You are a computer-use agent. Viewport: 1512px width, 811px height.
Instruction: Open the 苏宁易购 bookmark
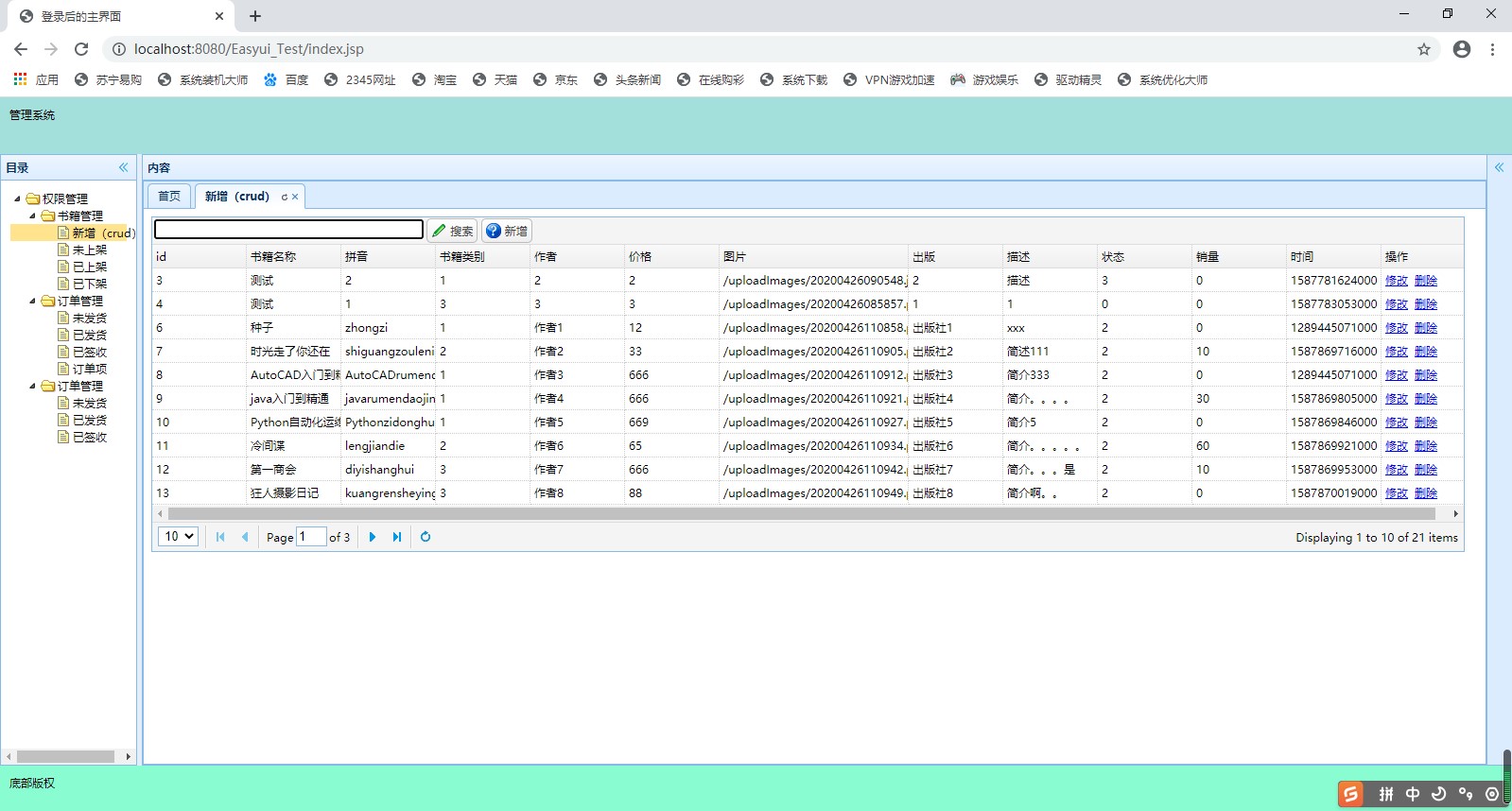pyautogui.click(x=108, y=80)
